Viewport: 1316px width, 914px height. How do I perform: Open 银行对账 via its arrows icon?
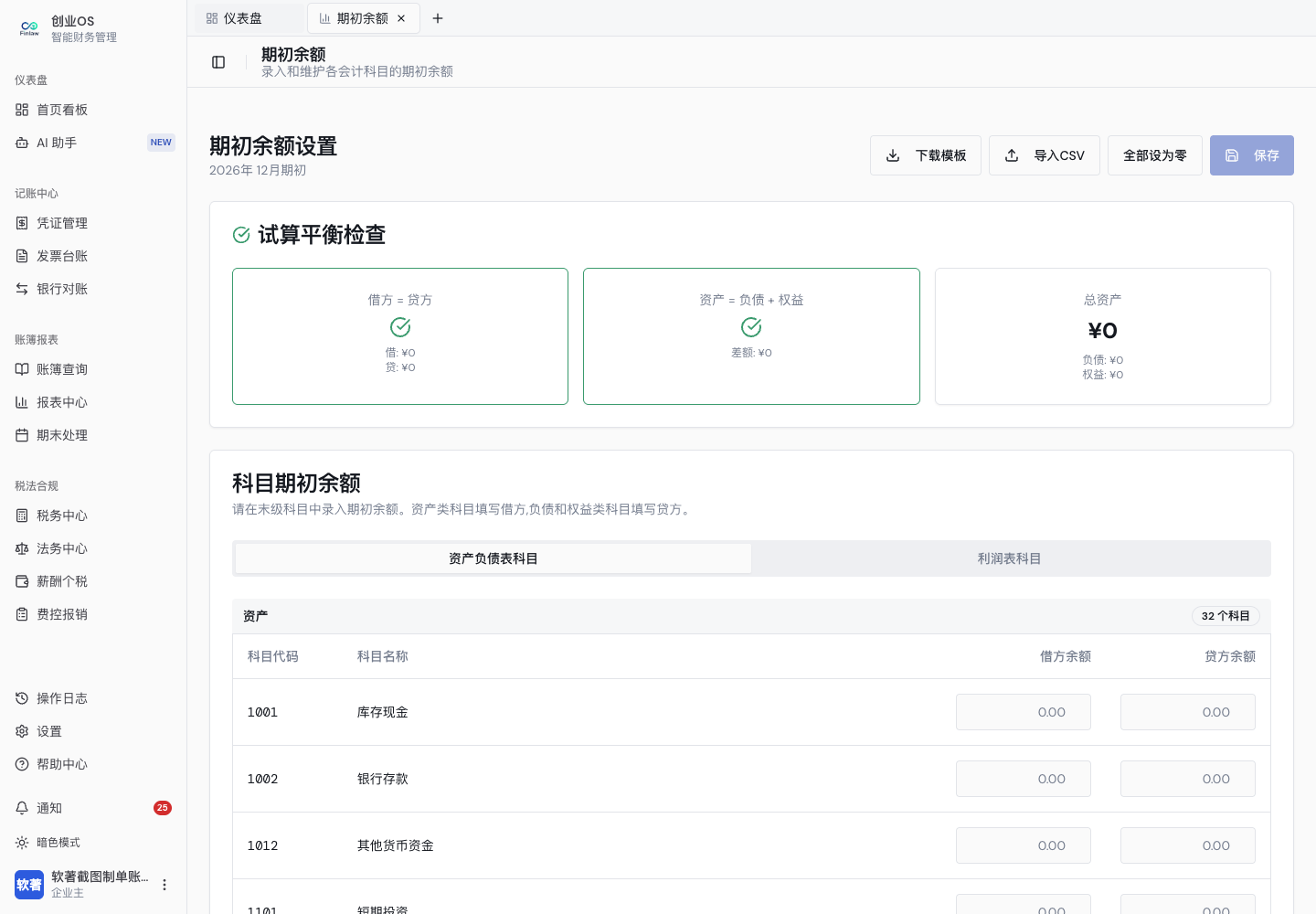click(x=22, y=289)
